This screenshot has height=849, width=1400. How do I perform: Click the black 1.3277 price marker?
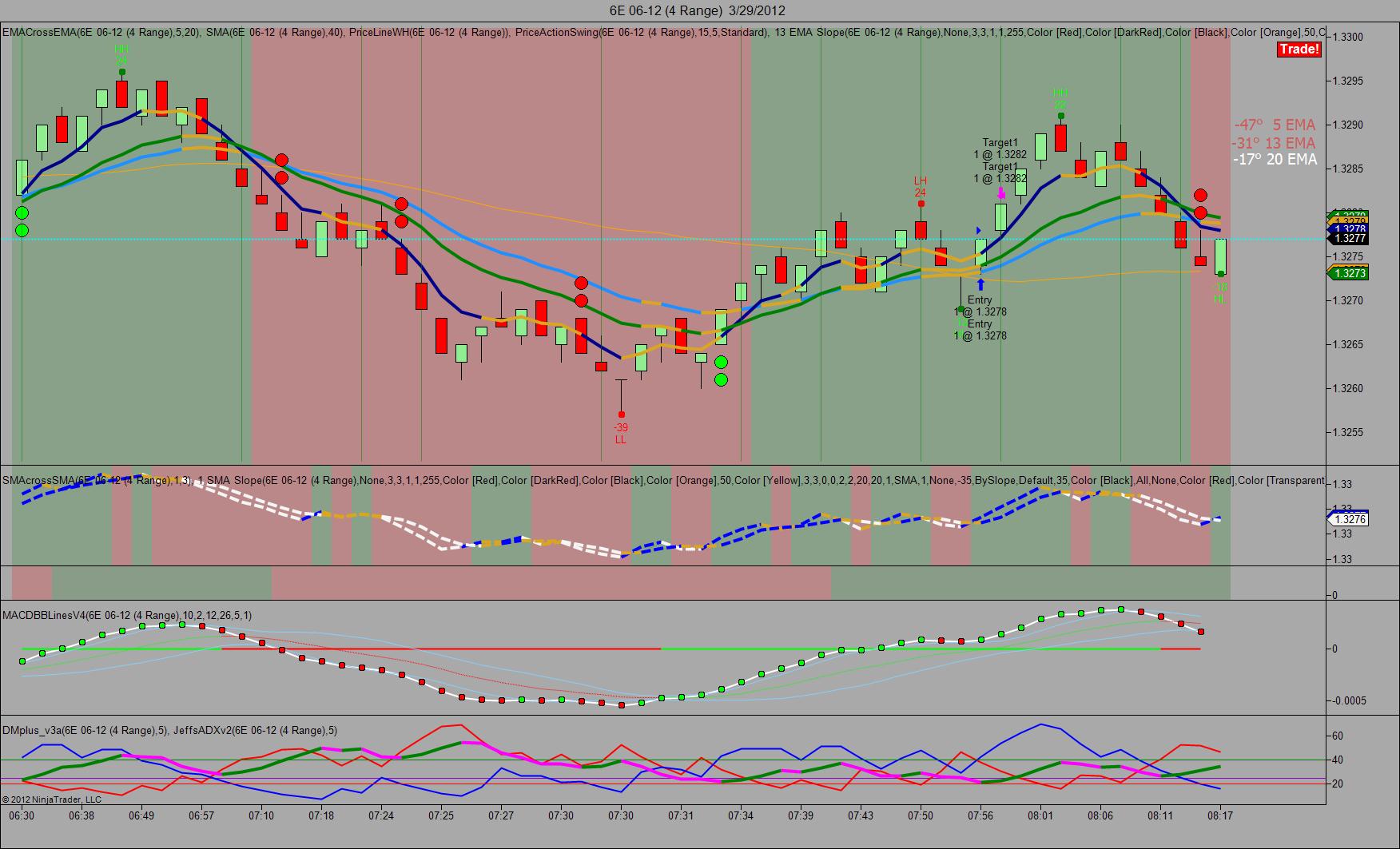1348,238
